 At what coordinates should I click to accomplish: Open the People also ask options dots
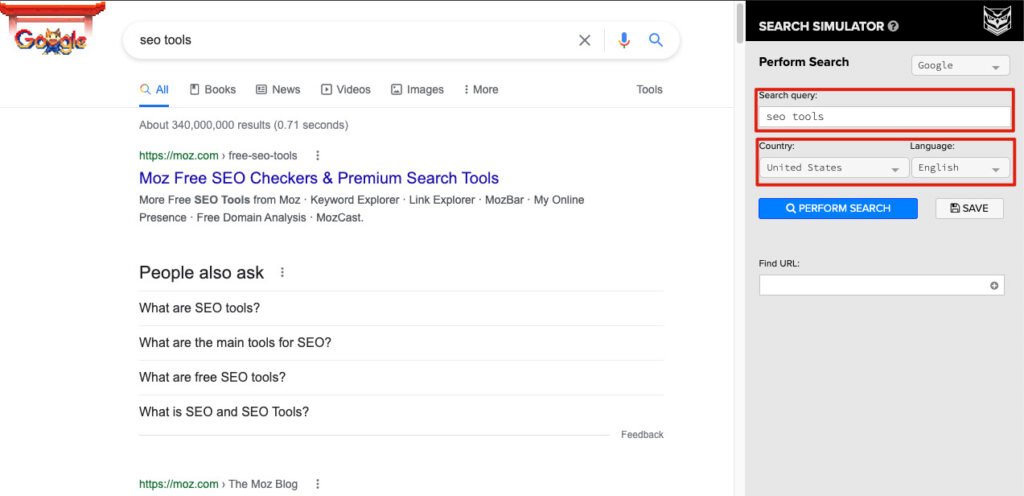(282, 272)
